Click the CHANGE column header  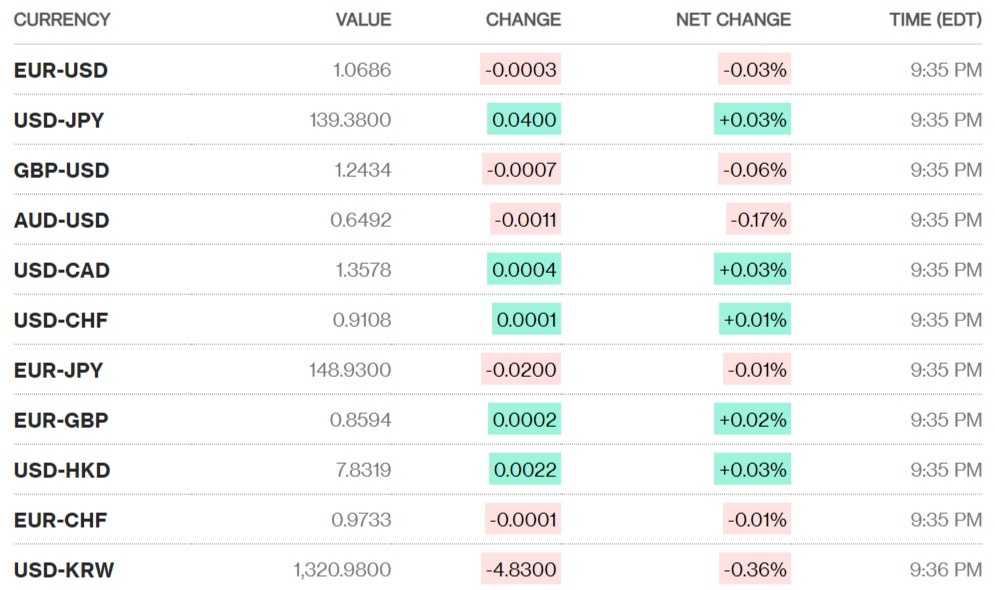[x=523, y=19]
